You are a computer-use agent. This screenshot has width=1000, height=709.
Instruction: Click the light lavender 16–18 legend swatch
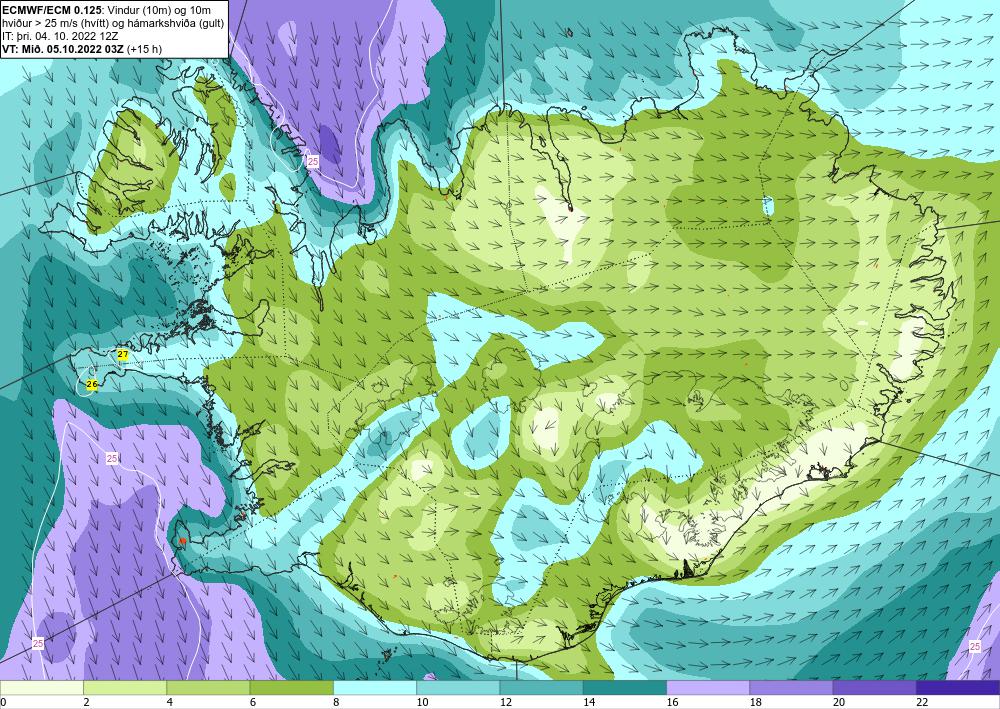click(708, 687)
